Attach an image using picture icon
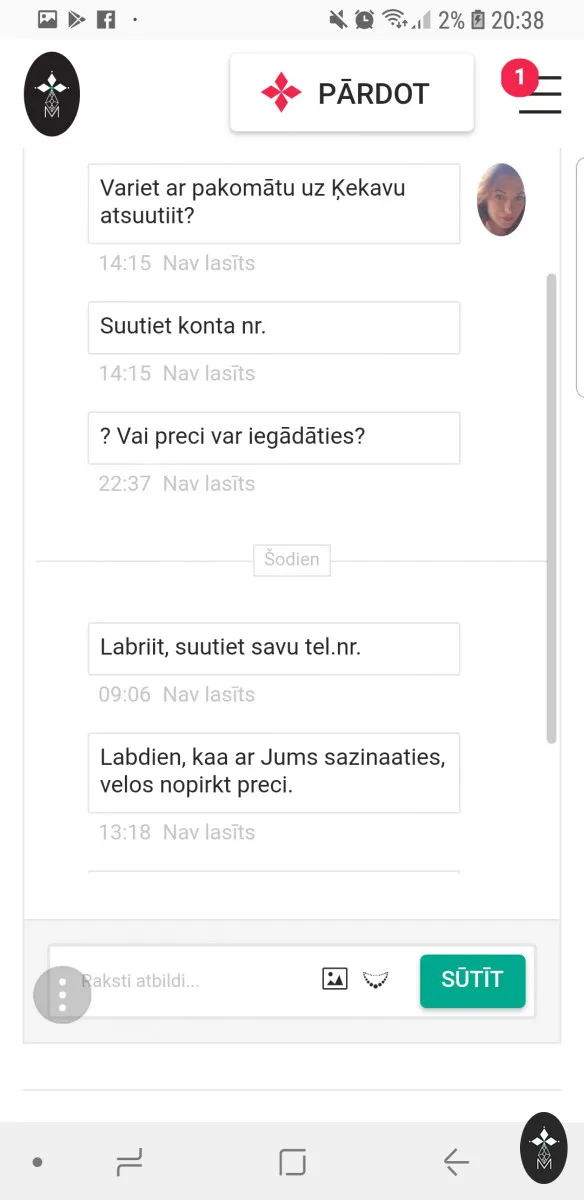584x1200 pixels. click(x=335, y=979)
